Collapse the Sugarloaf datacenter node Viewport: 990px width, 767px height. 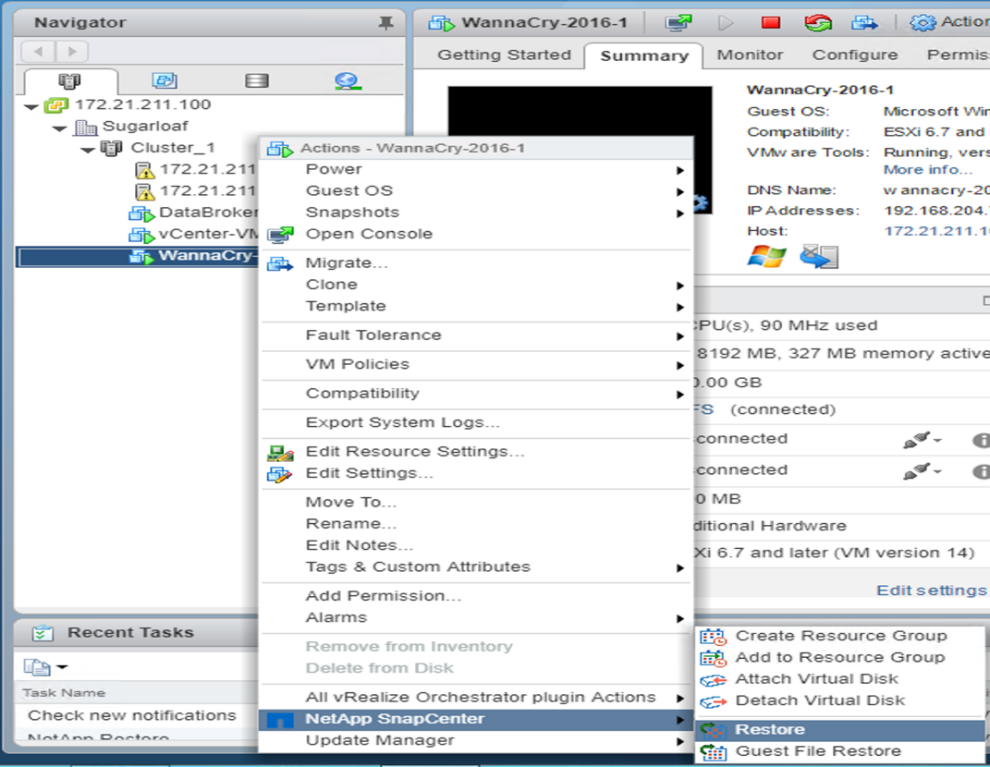[60, 129]
